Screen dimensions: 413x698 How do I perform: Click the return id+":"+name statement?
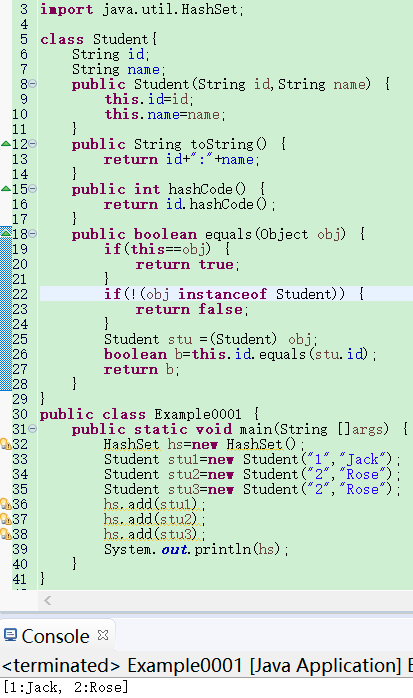(182, 159)
